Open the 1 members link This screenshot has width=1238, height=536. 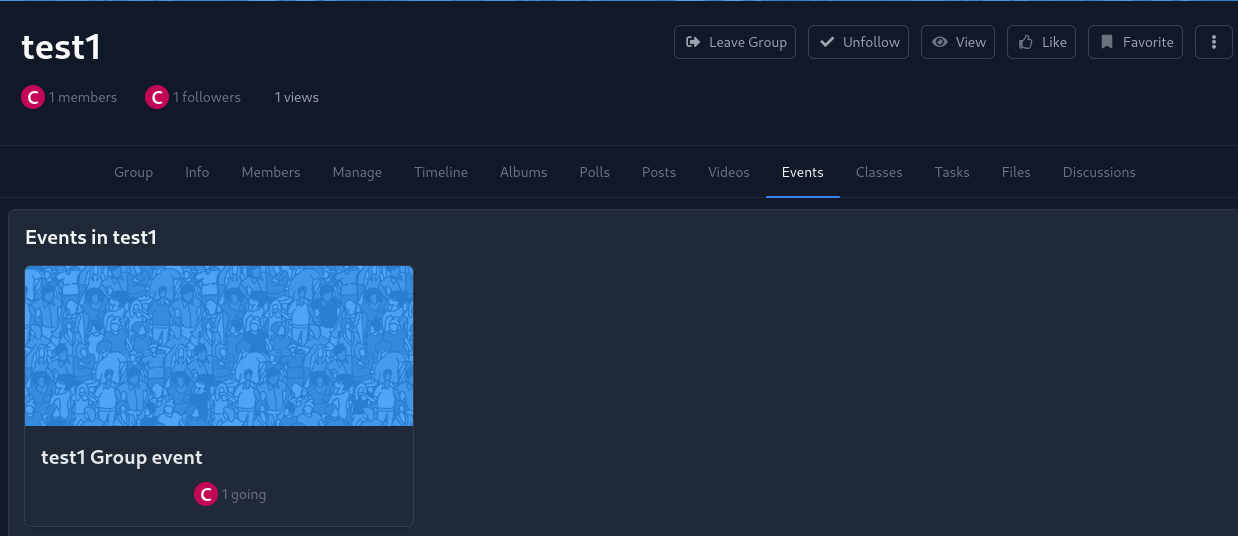click(x=83, y=97)
